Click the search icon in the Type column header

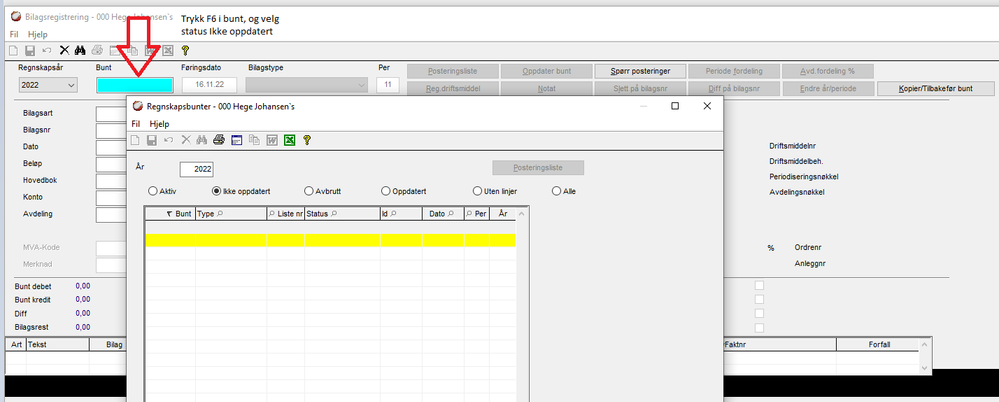pos(220,215)
